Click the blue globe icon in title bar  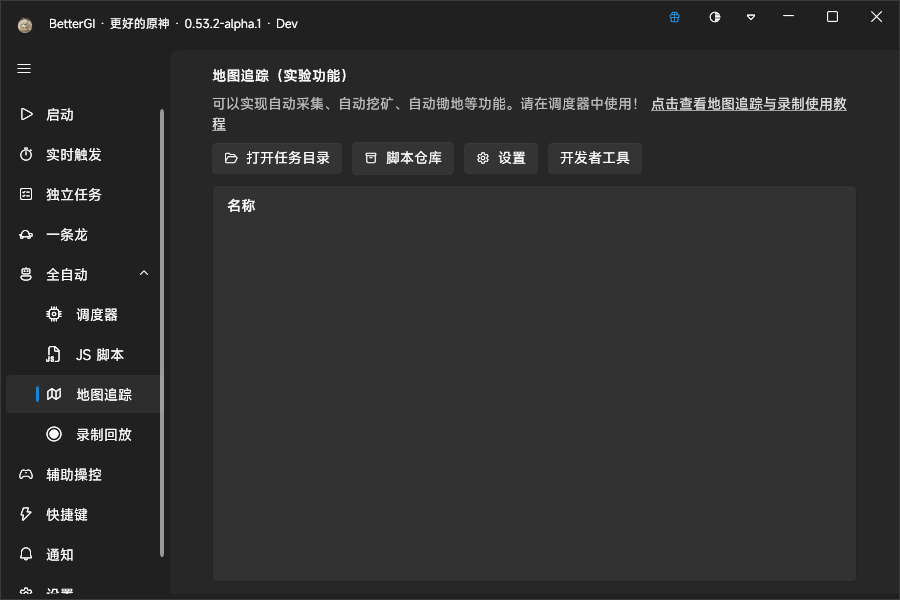[674, 17]
